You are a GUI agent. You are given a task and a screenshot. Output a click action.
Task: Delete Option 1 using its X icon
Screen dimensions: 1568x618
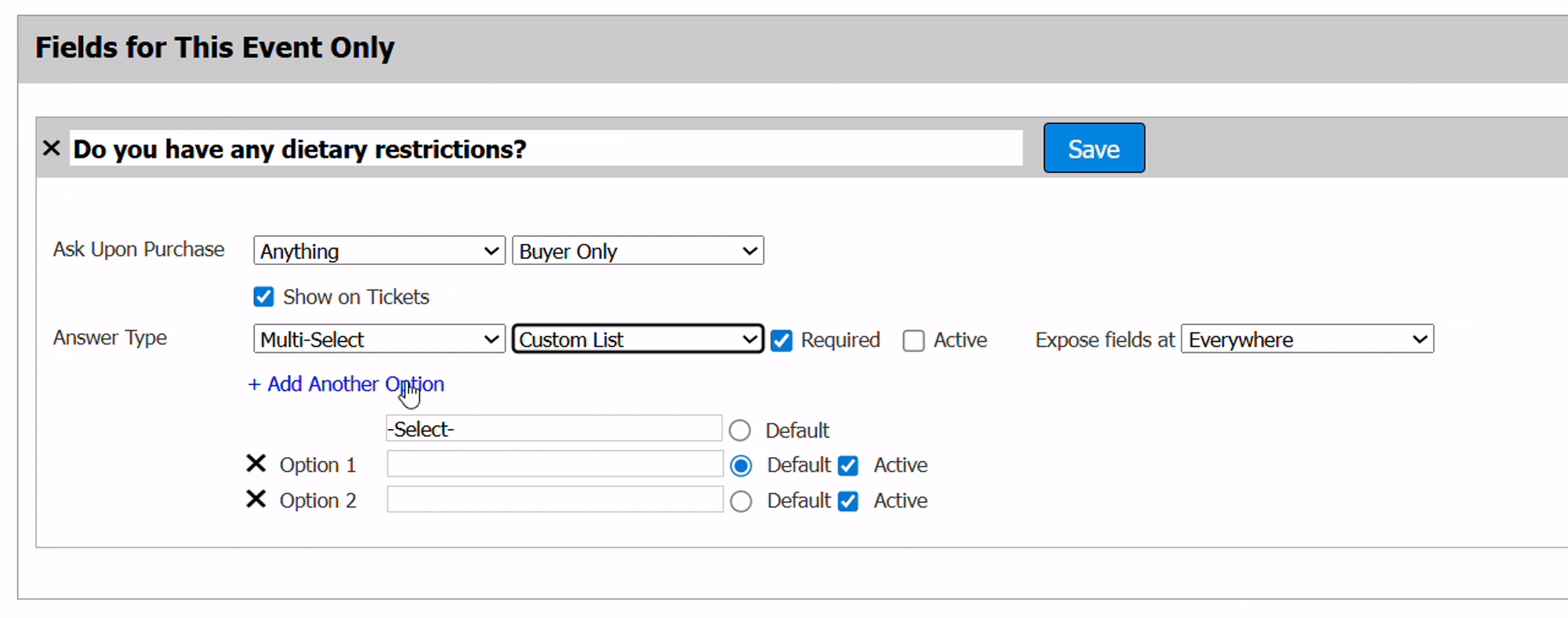click(256, 464)
